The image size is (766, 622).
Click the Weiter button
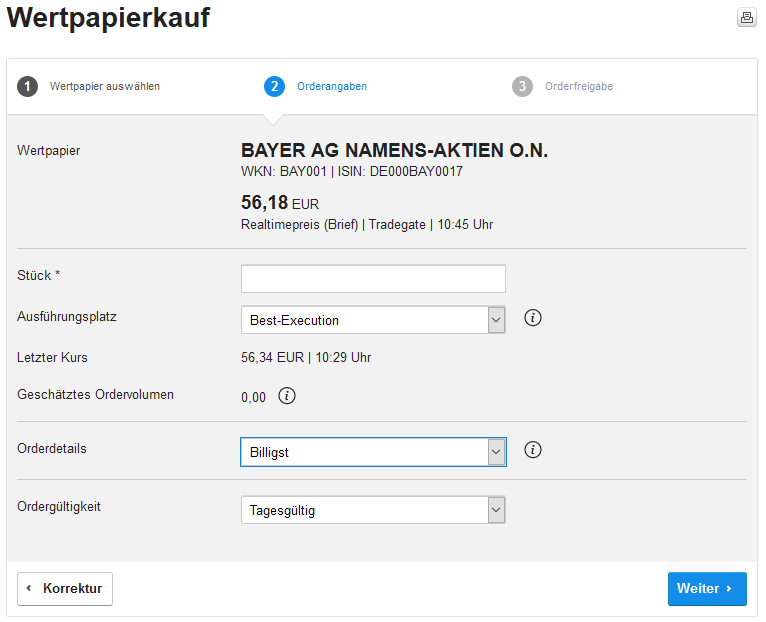point(707,589)
